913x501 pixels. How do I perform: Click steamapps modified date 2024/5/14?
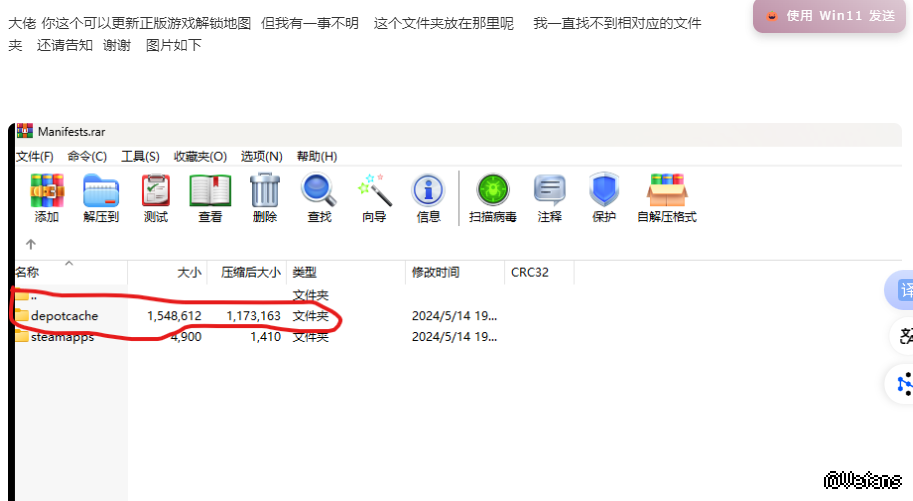[x=454, y=337]
